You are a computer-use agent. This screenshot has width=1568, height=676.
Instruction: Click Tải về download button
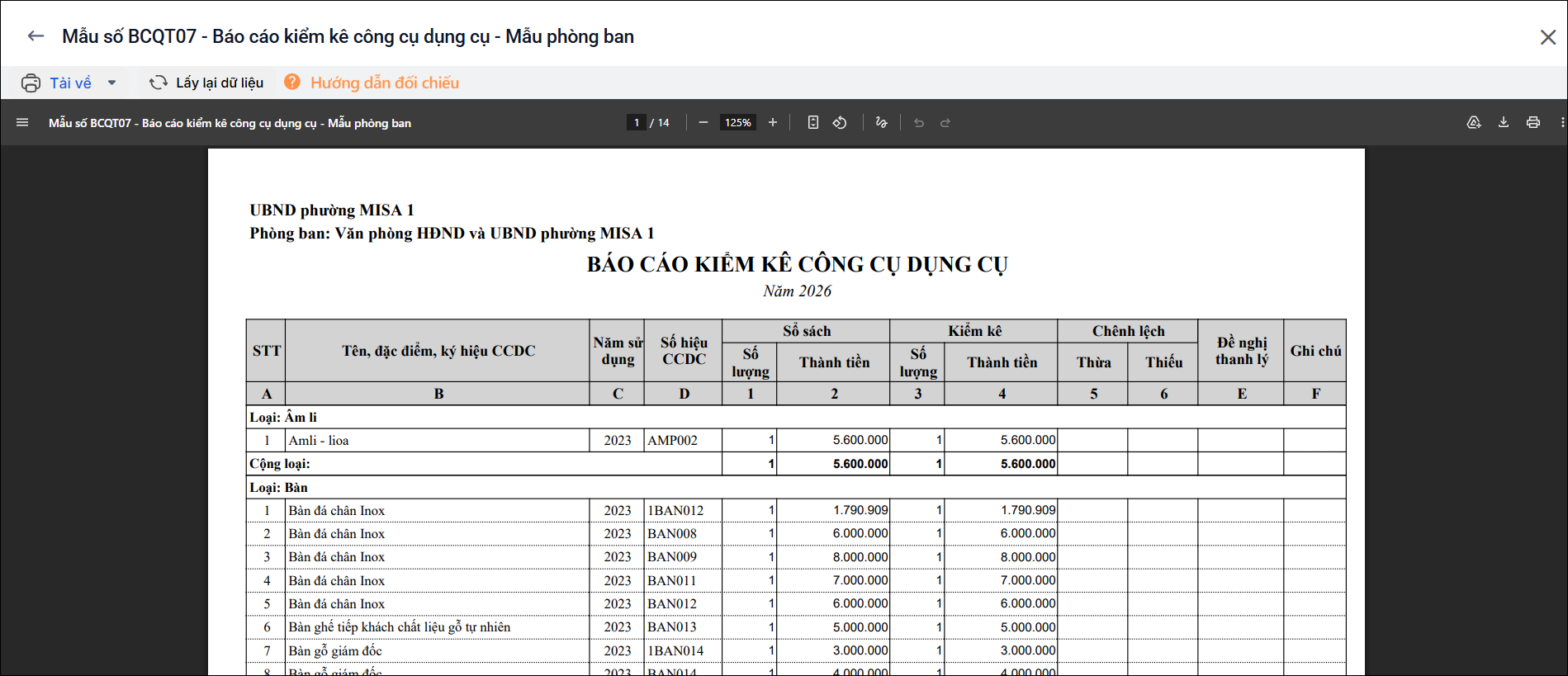[71, 83]
